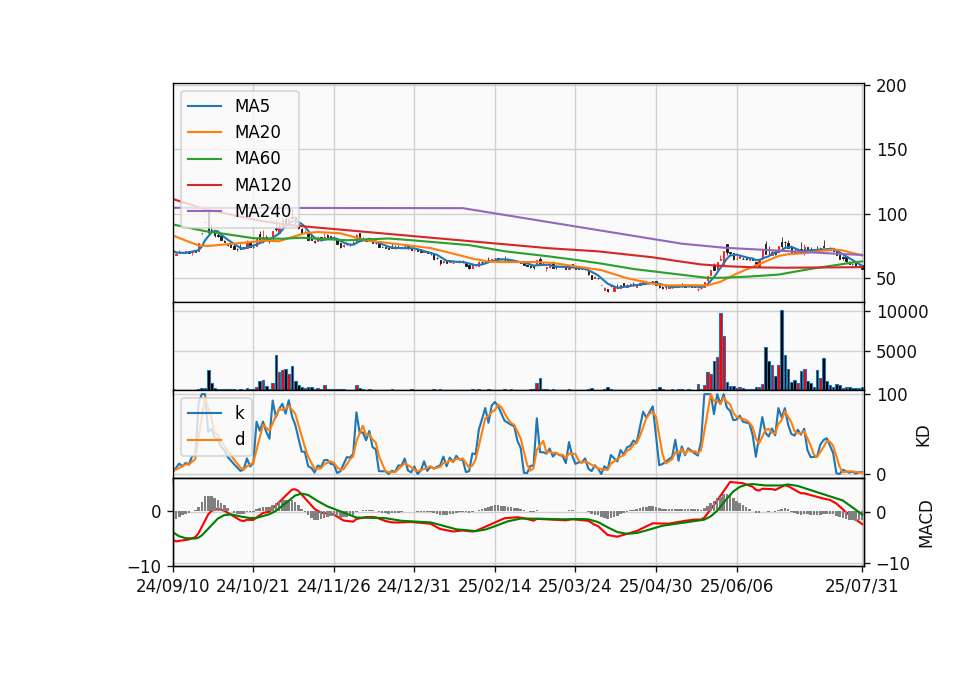This screenshot has height=690, width=960.
Task: Click the 24/11/26 date label
Action: (334, 586)
